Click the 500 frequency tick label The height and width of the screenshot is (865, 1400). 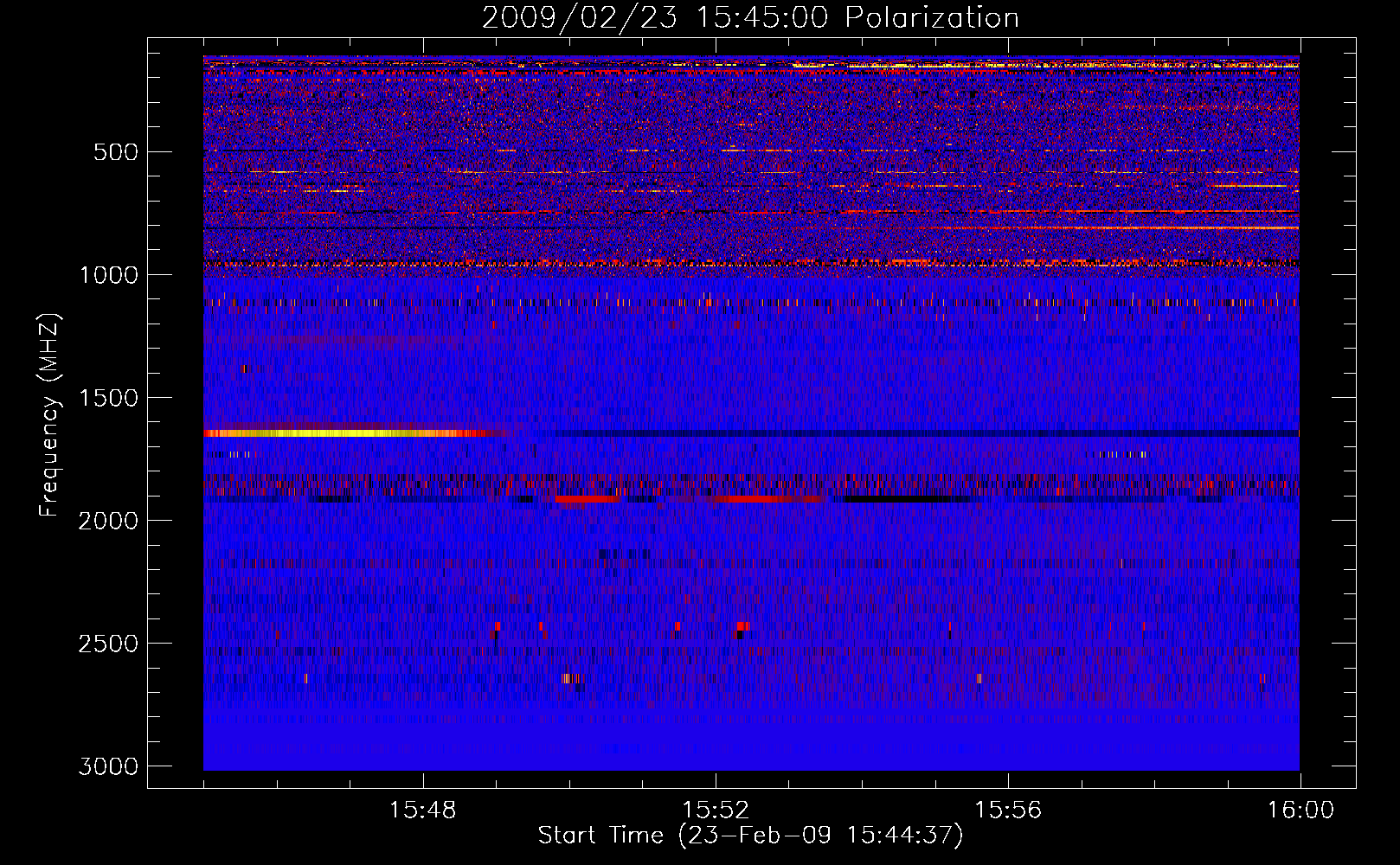[x=116, y=152]
